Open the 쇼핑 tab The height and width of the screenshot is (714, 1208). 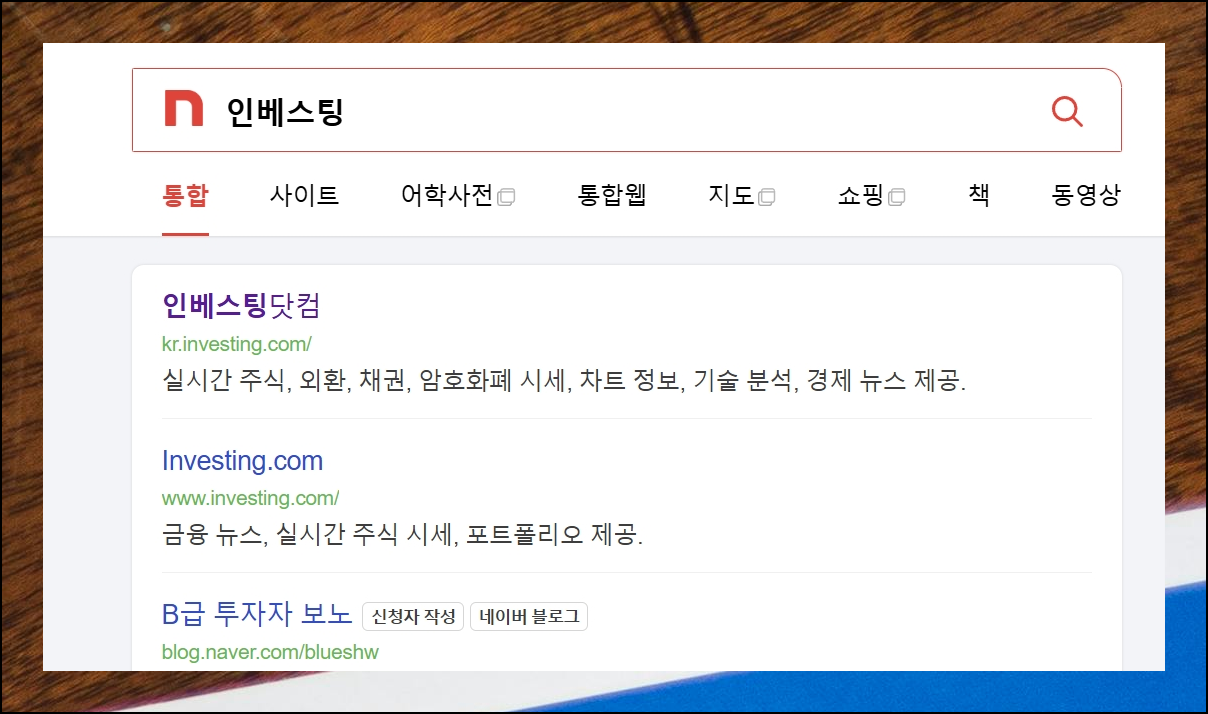[861, 196]
